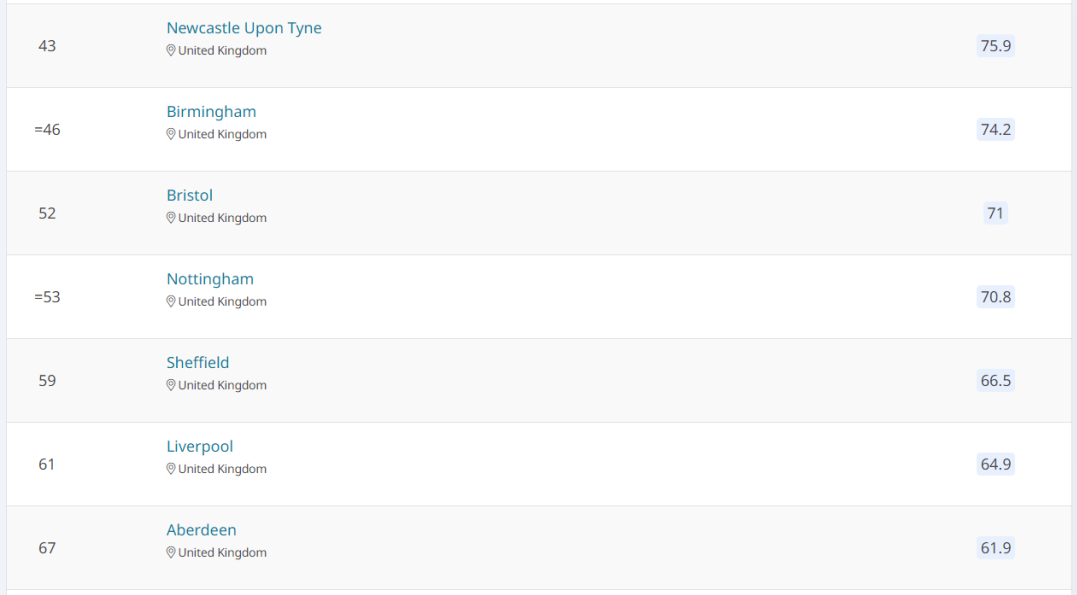Click the rank 67 cell for Aberdeen

[47, 548]
